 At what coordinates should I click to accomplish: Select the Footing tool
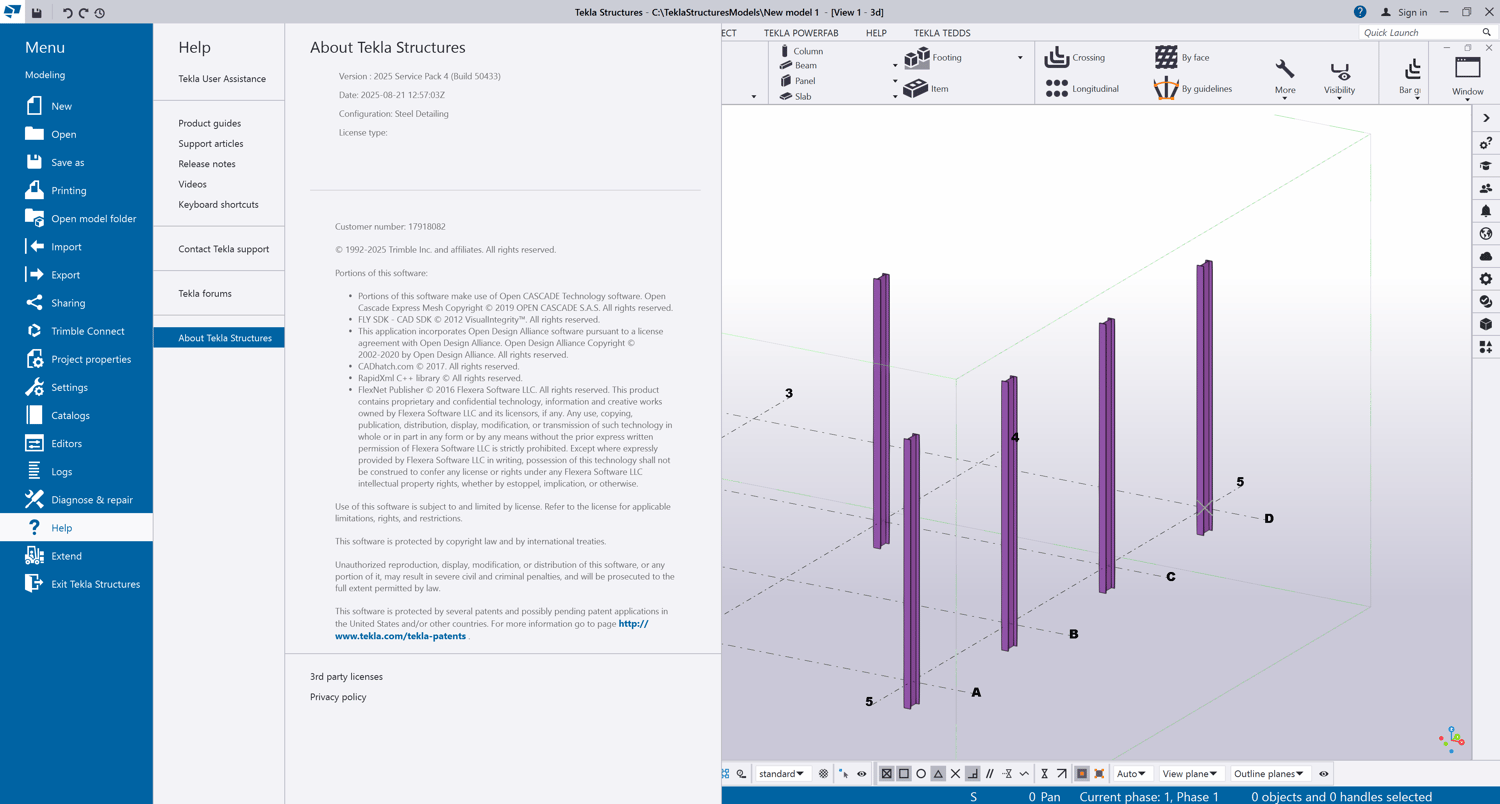pos(933,58)
